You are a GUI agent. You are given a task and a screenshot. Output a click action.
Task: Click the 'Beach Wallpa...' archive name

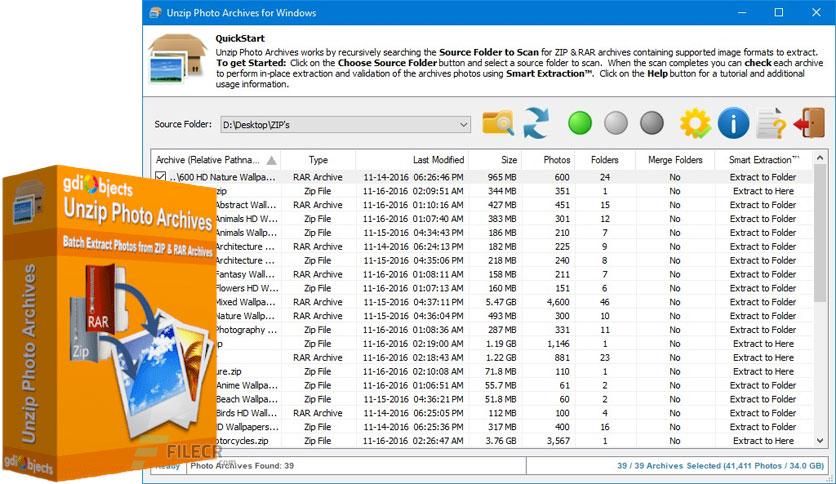pyautogui.click(x=247, y=399)
